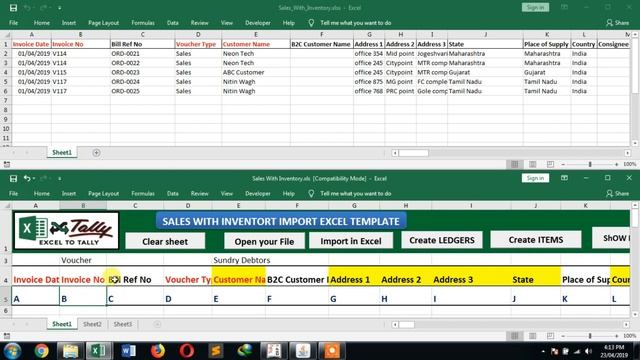Select cell 'ABC Customer' in top sheet

point(256,72)
